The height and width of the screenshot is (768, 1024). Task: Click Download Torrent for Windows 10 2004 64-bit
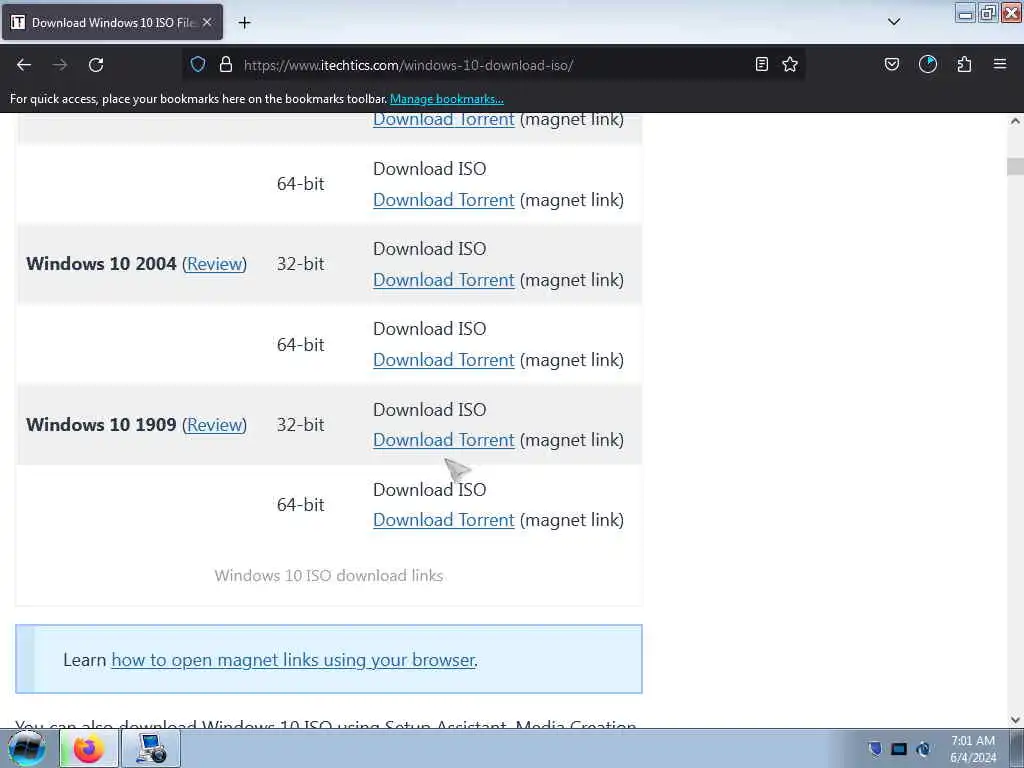(x=443, y=360)
